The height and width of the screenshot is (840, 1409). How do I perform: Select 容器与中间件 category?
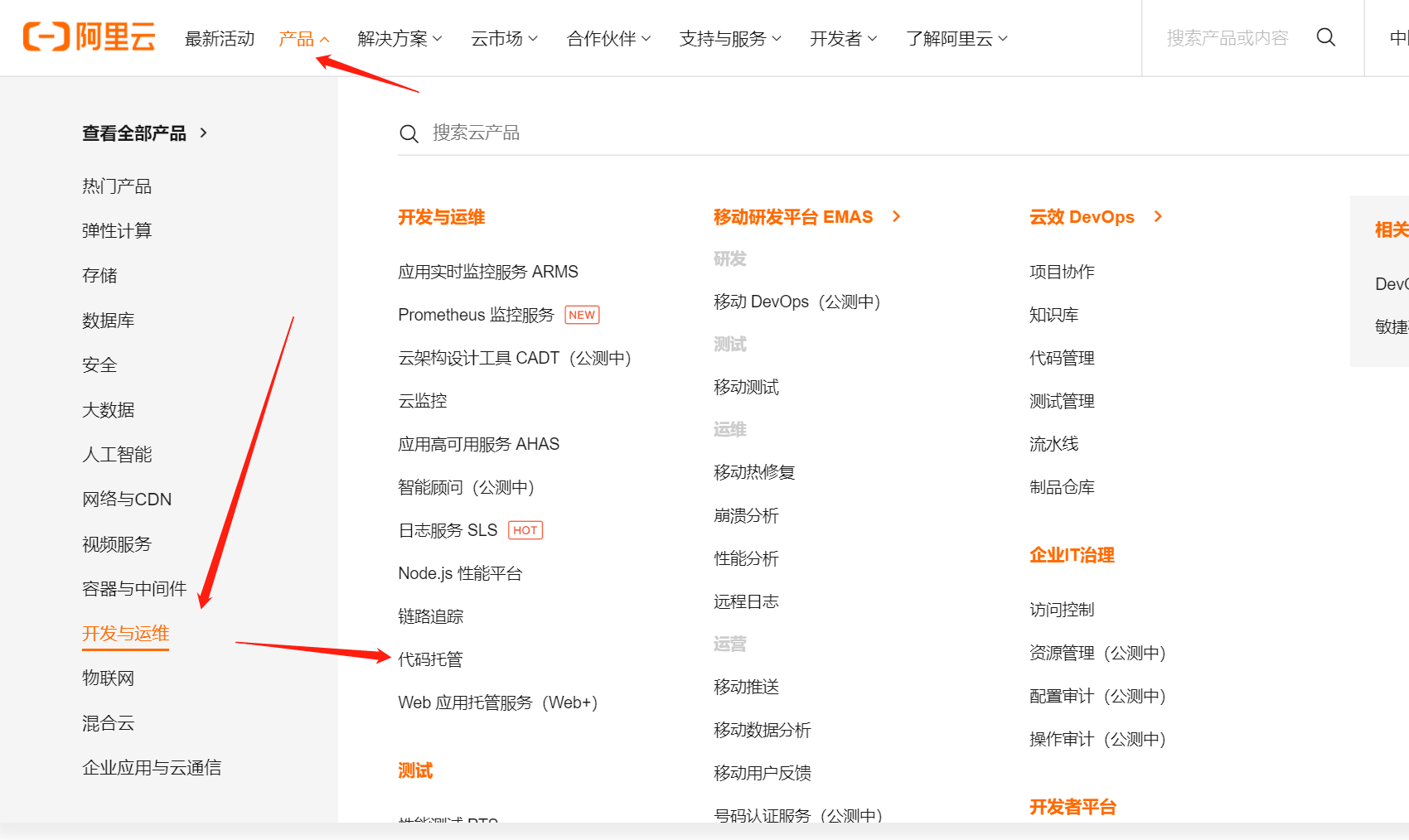134,589
